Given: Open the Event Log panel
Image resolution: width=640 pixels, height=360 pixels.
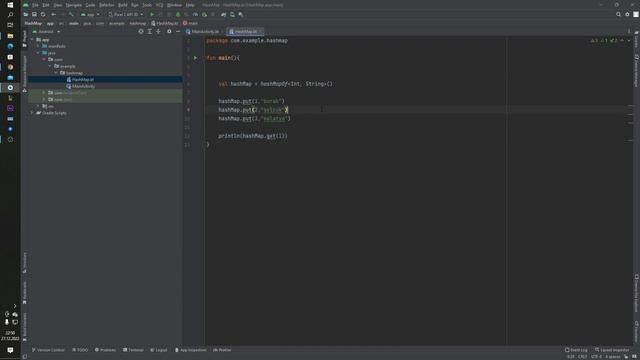Looking at the screenshot, I should tap(576, 350).
